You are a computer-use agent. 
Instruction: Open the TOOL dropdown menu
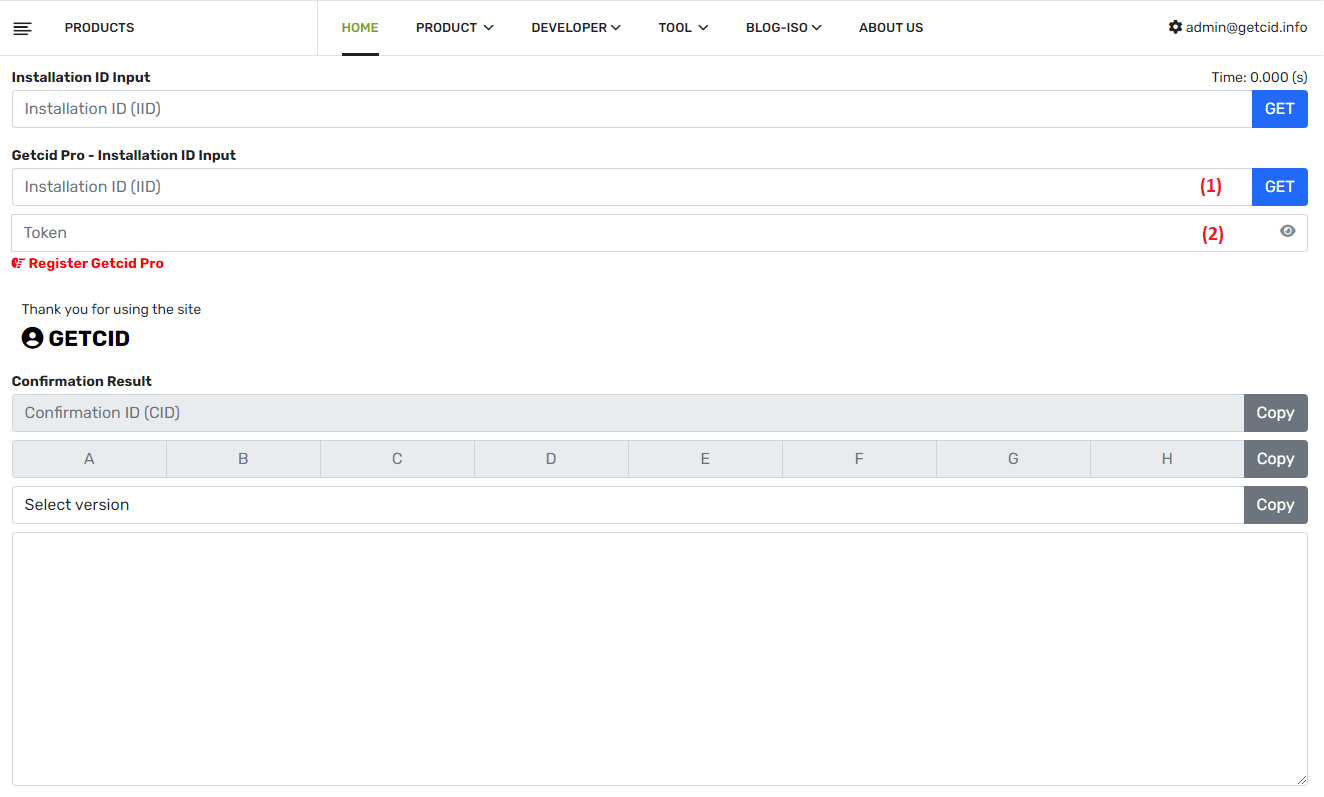[683, 28]
